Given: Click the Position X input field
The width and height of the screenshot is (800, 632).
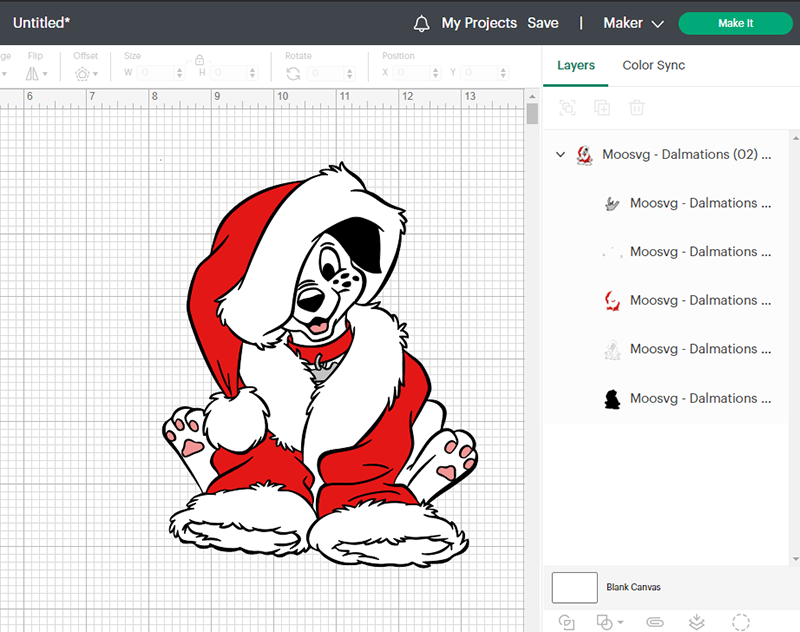Looking at the screenshot, I should pyautogui.click(x=411, y=73).
